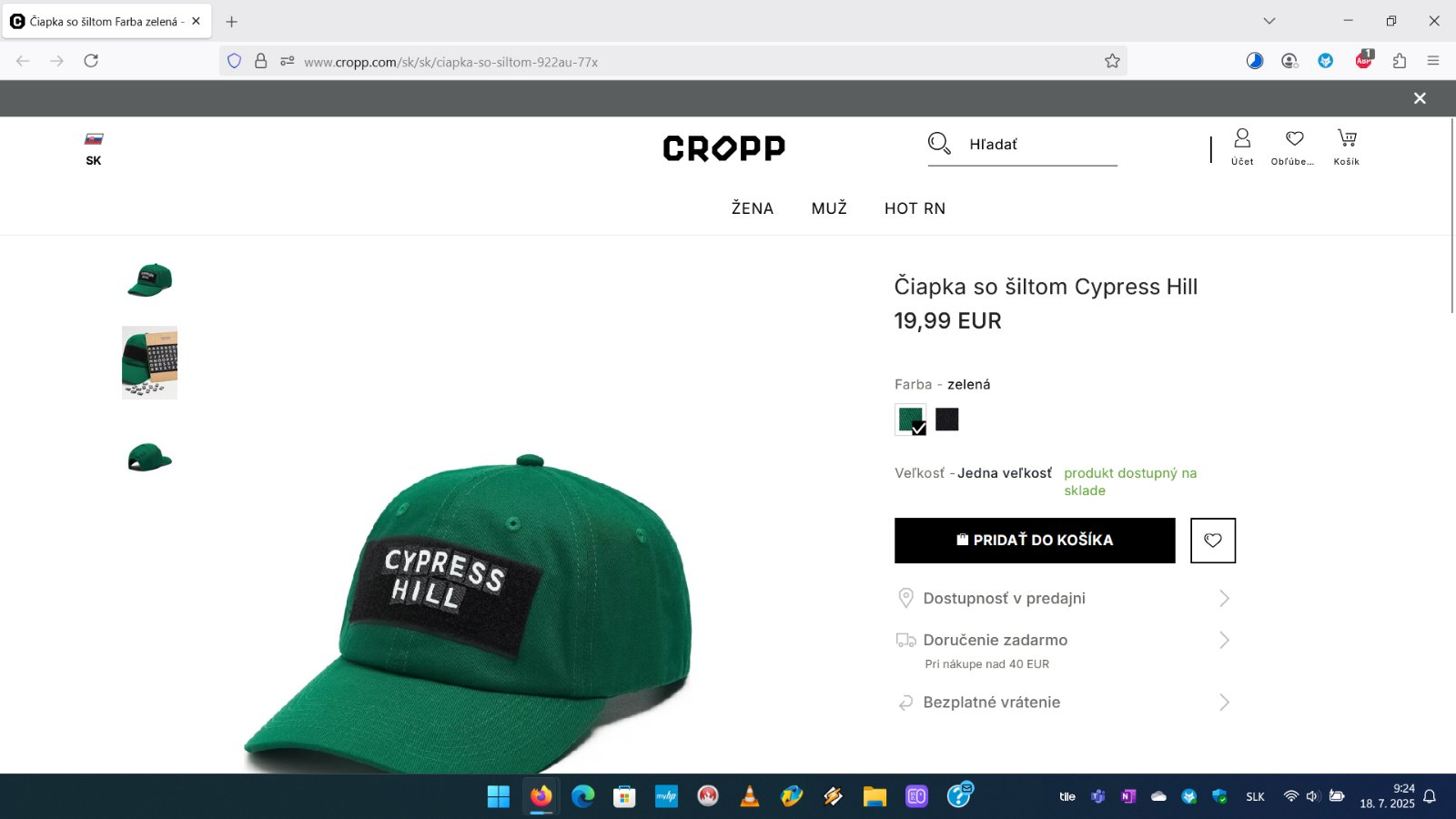Select the black color swatch

(947, 420)
